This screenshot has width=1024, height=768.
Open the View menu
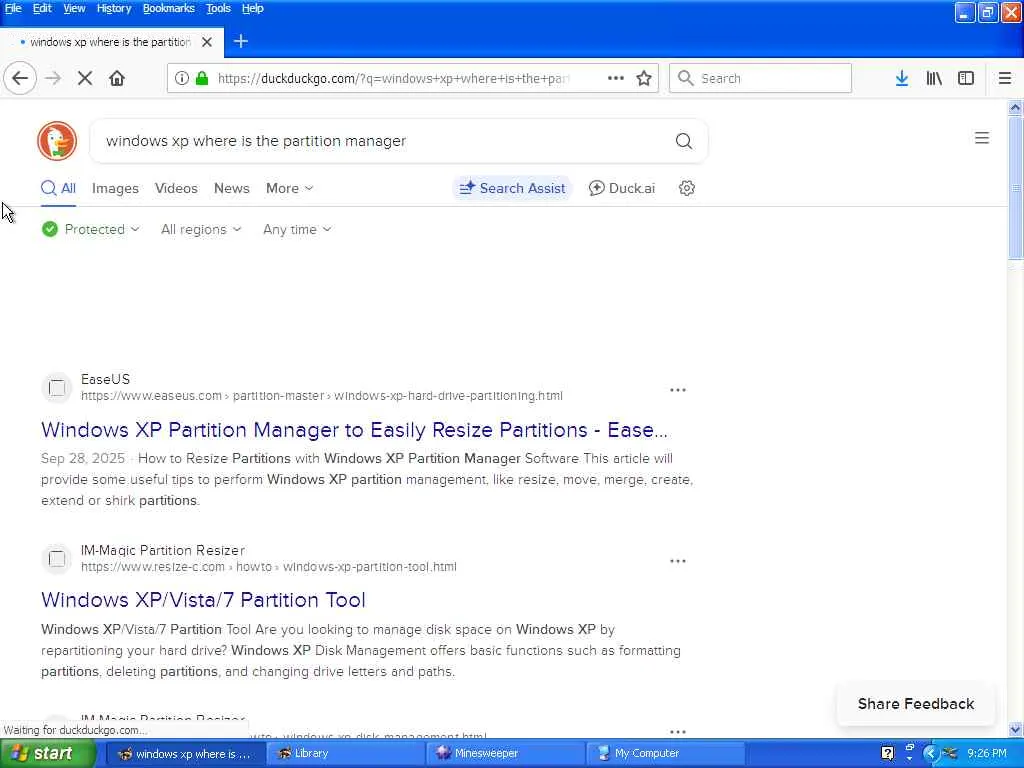pos(74,8)
